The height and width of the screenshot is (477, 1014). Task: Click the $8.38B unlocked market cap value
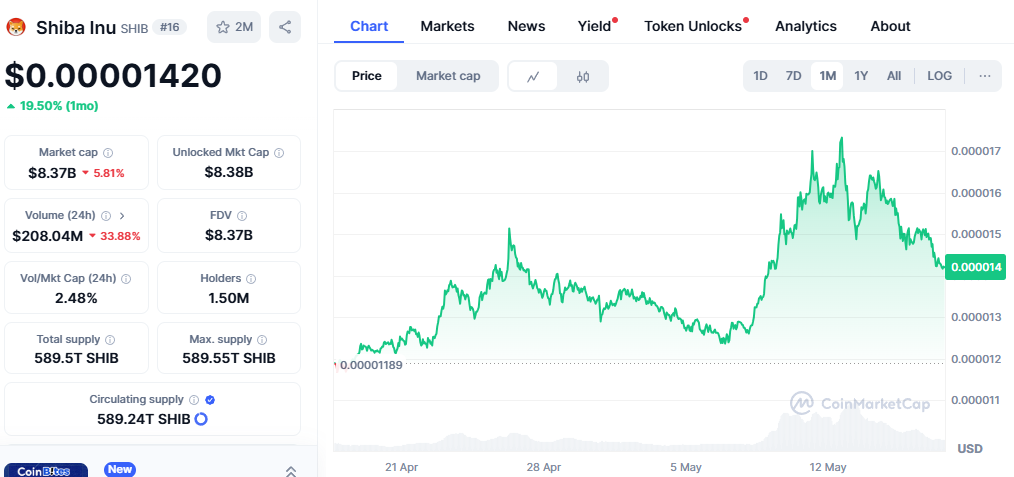click(229, 173)
